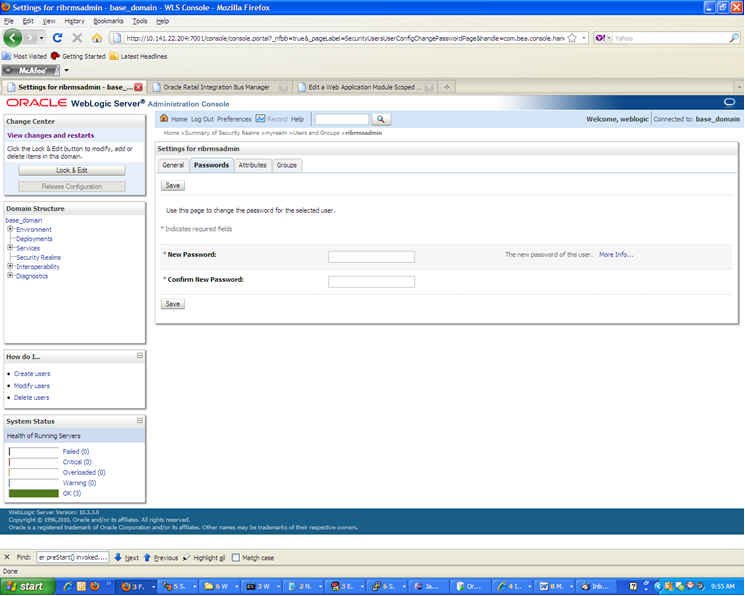Close the Settings for ribrmsadmin tab
This screenshot has height=596, width=745.
[x=138, y=87]
